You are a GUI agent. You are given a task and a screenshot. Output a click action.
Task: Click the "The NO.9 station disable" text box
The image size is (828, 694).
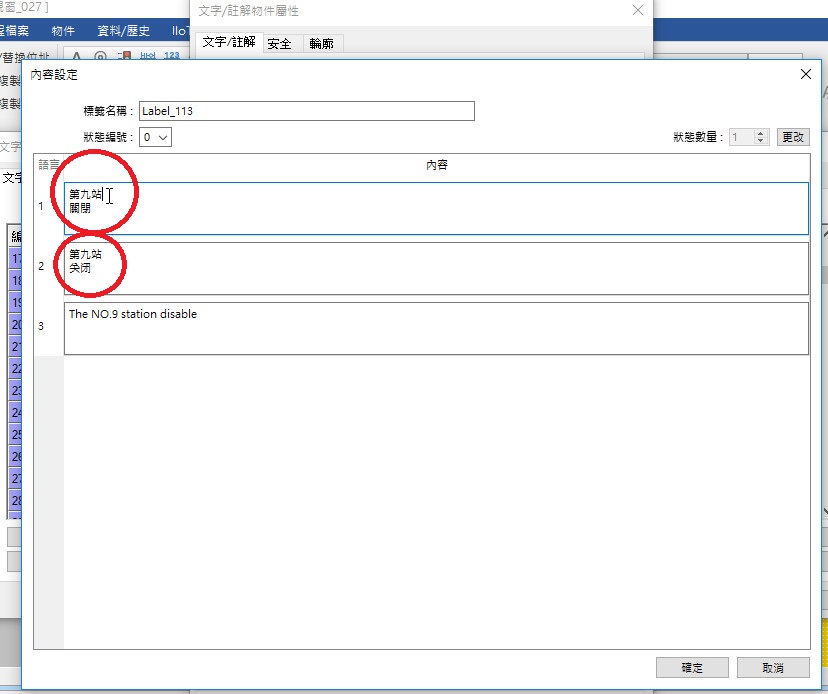point(436,328)
